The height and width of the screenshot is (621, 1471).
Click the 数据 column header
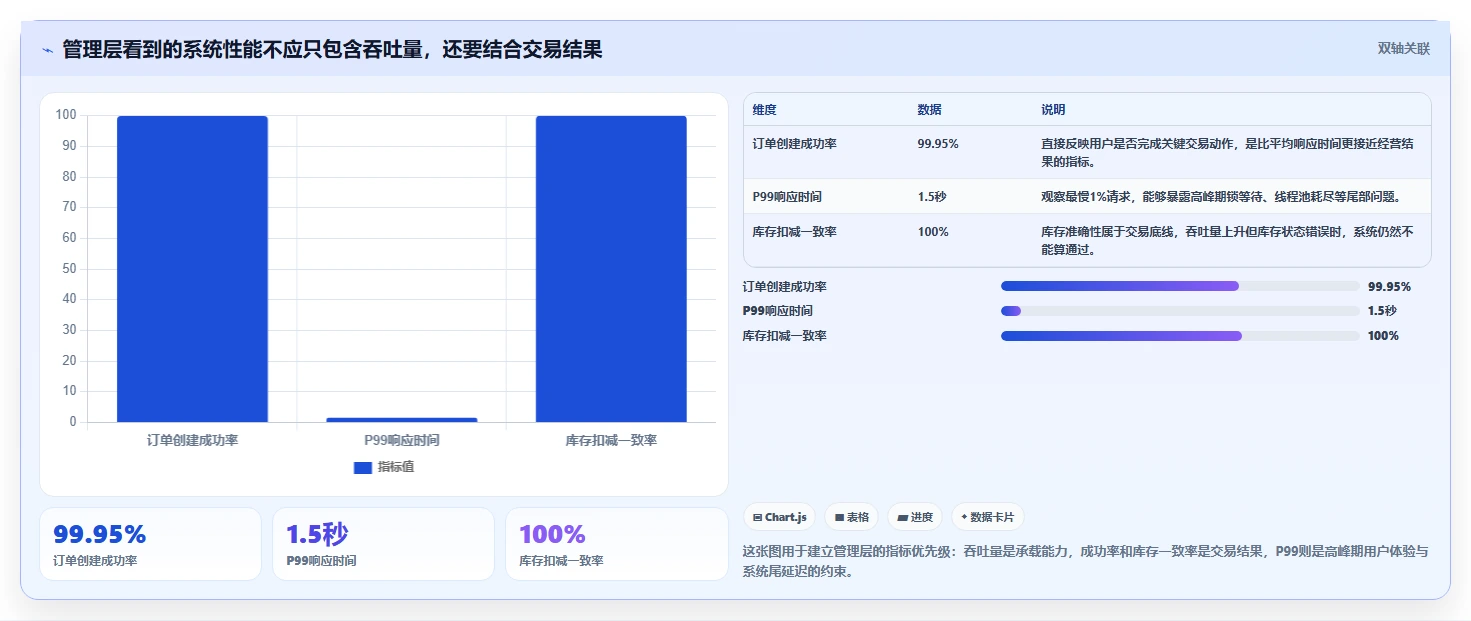tap(929, 110)
